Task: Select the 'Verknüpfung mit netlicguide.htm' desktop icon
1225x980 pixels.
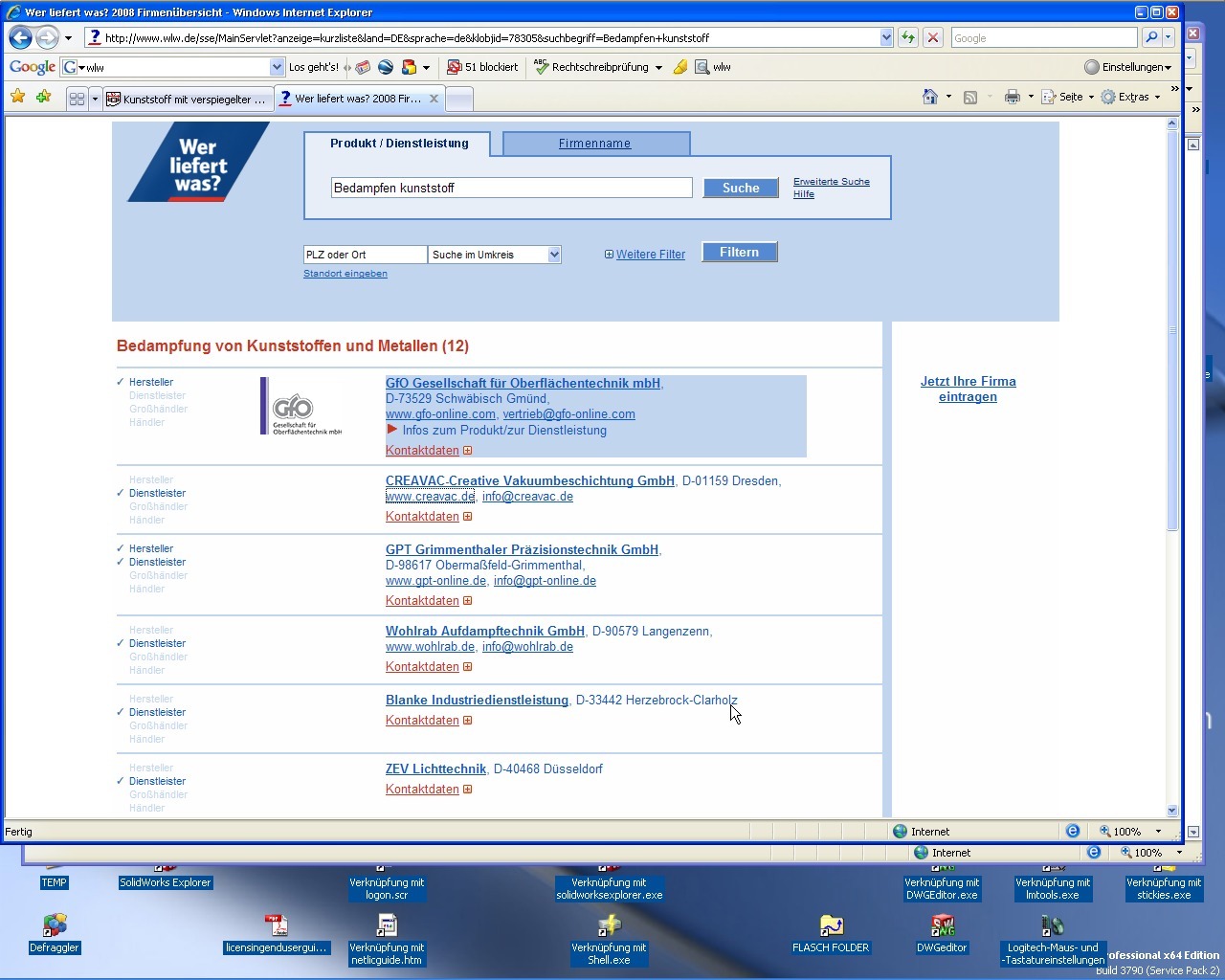Action: (x=387, y=940)
